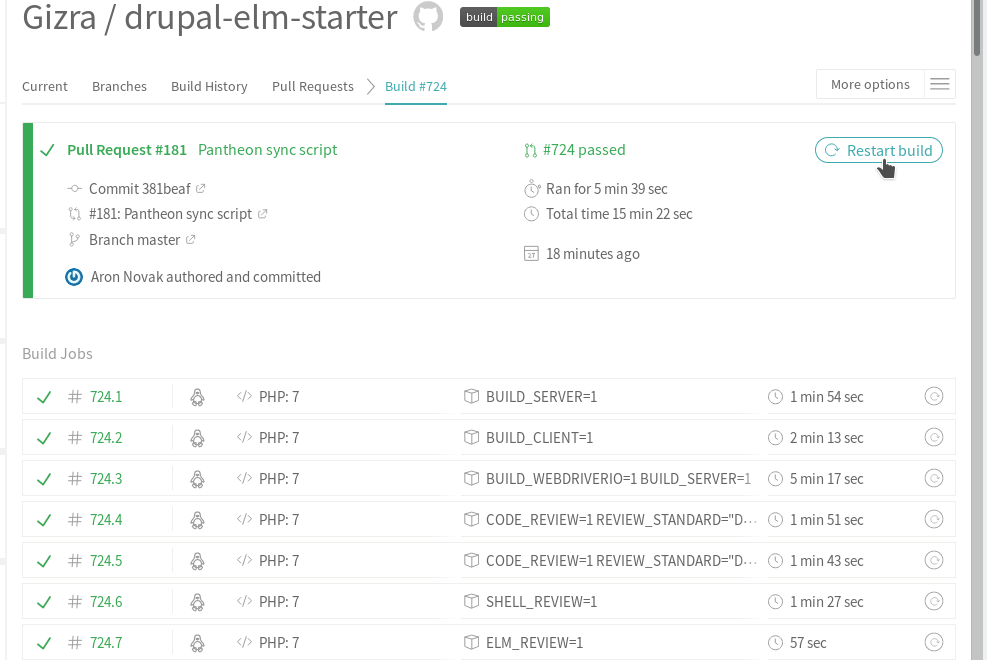Restart job 724.1 with its restart icon
Viewport: 987px width, 660px height.
coord(934,396)
